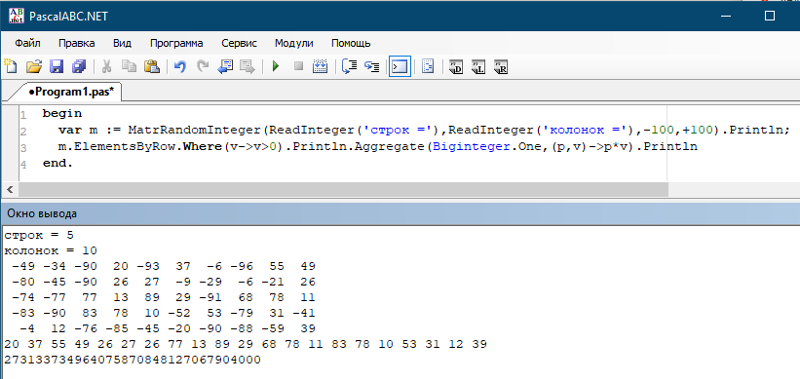800x379 pixels.
Task: Click the toolbar icon labeled R
Action: point(501,66)
